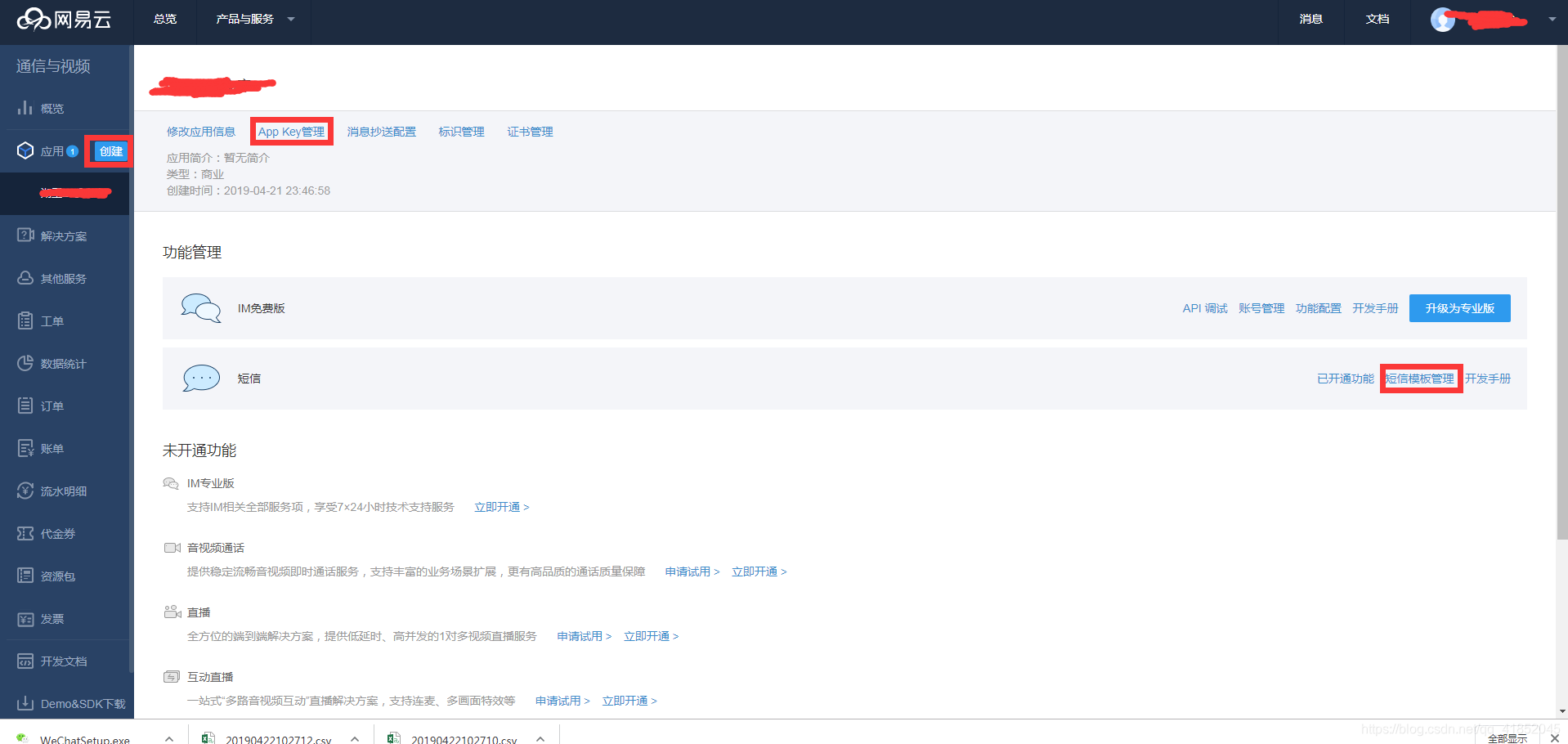Image resolution: width=1568 pixels, height=744 pixels.
Task: Switch to 证书管理 tab
Action: click(x=530, y=132)
